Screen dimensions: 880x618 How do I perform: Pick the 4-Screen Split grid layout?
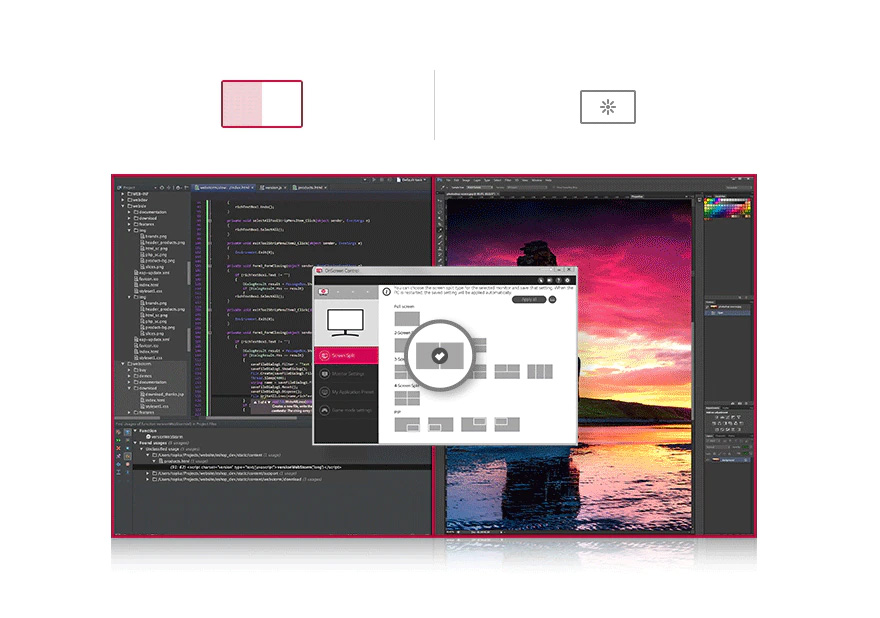407,398
